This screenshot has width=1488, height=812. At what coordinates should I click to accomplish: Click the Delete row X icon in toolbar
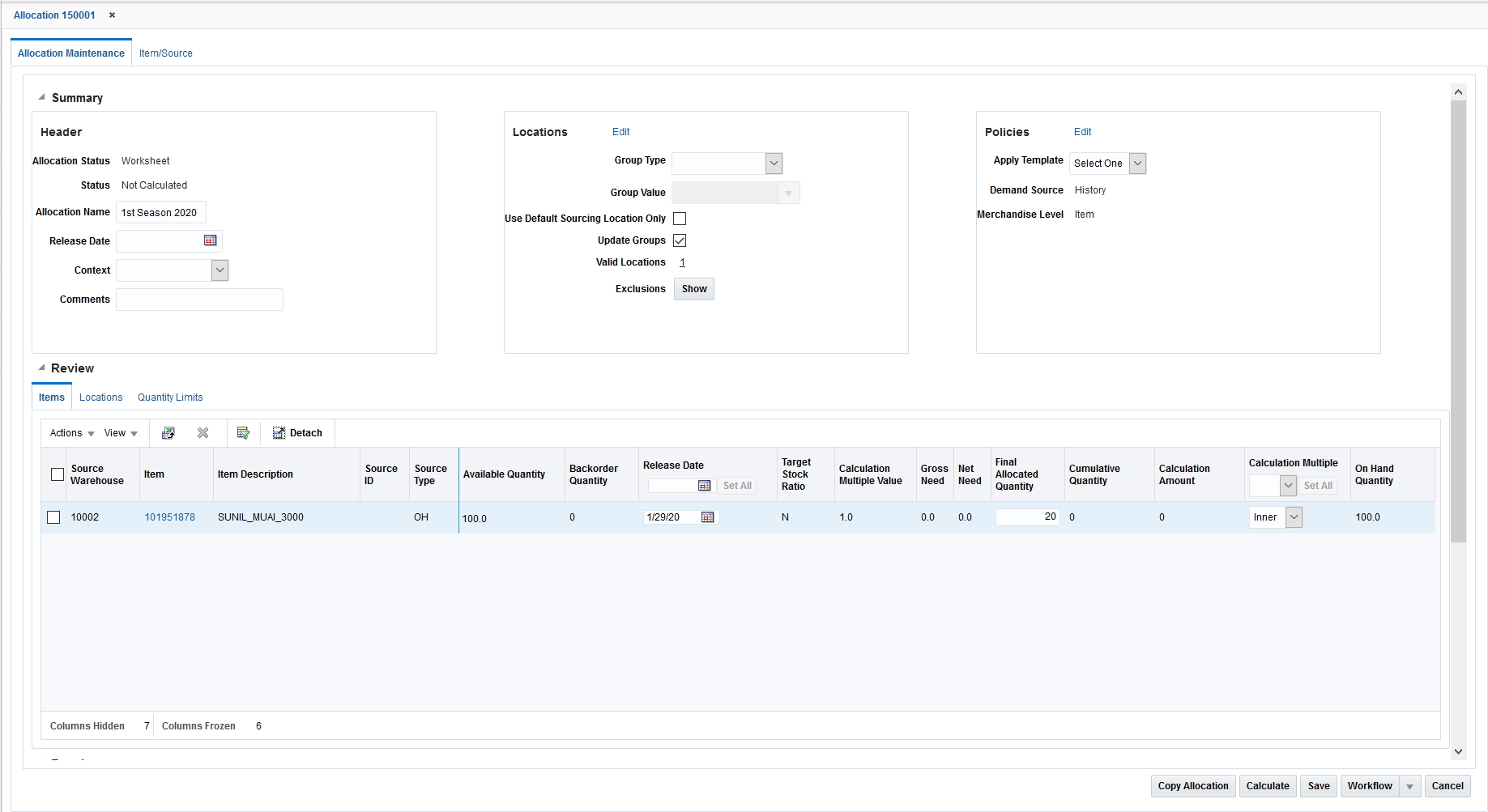203,432
